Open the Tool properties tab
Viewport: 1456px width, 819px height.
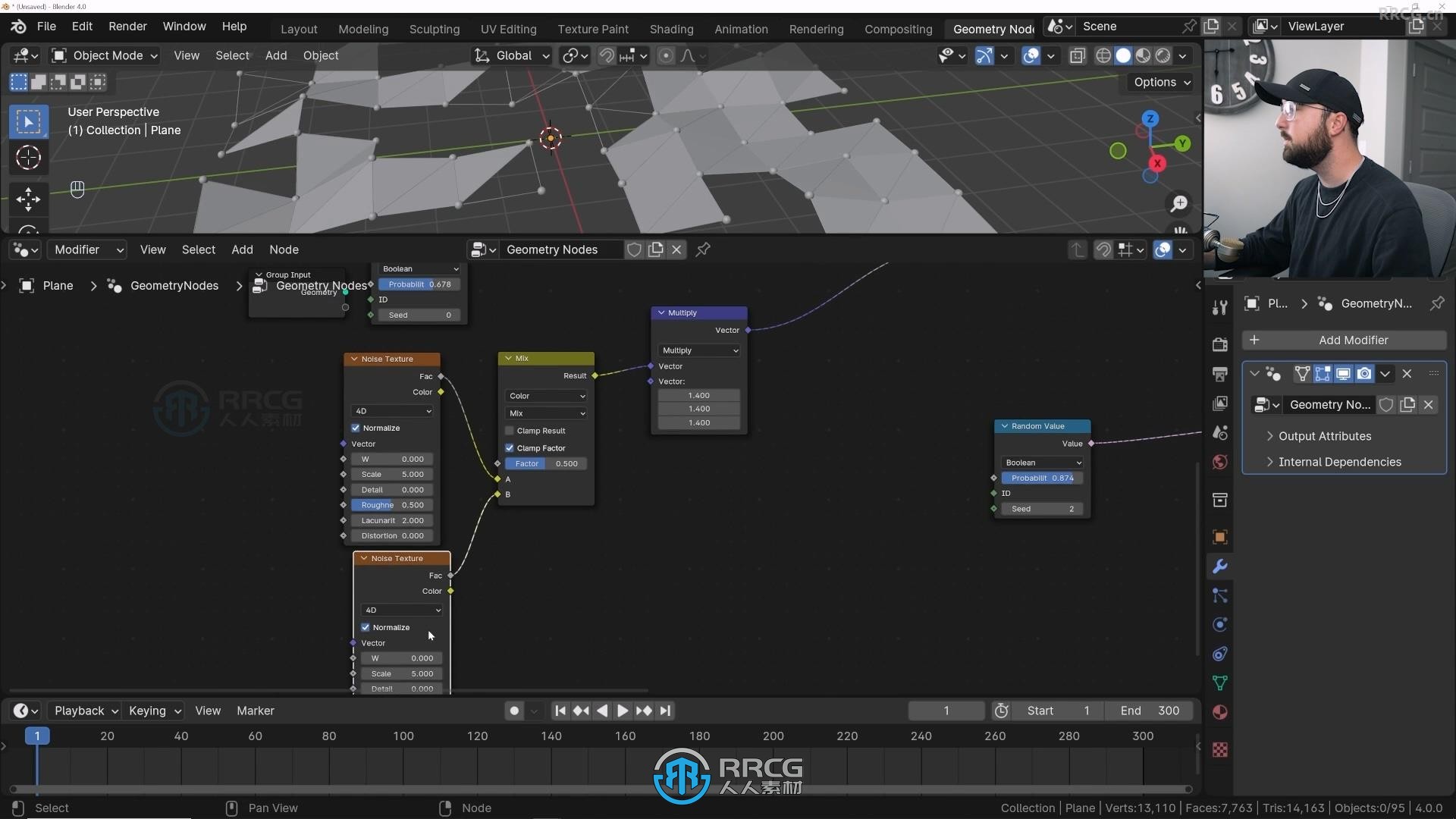tap(1219, 307)
